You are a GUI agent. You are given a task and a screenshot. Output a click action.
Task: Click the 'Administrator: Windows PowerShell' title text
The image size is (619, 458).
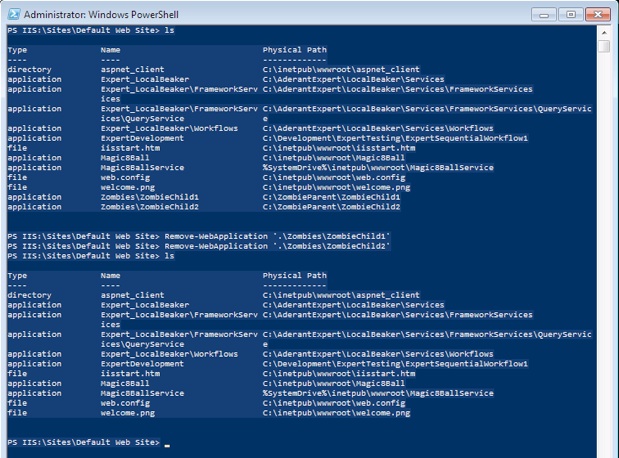94,15
